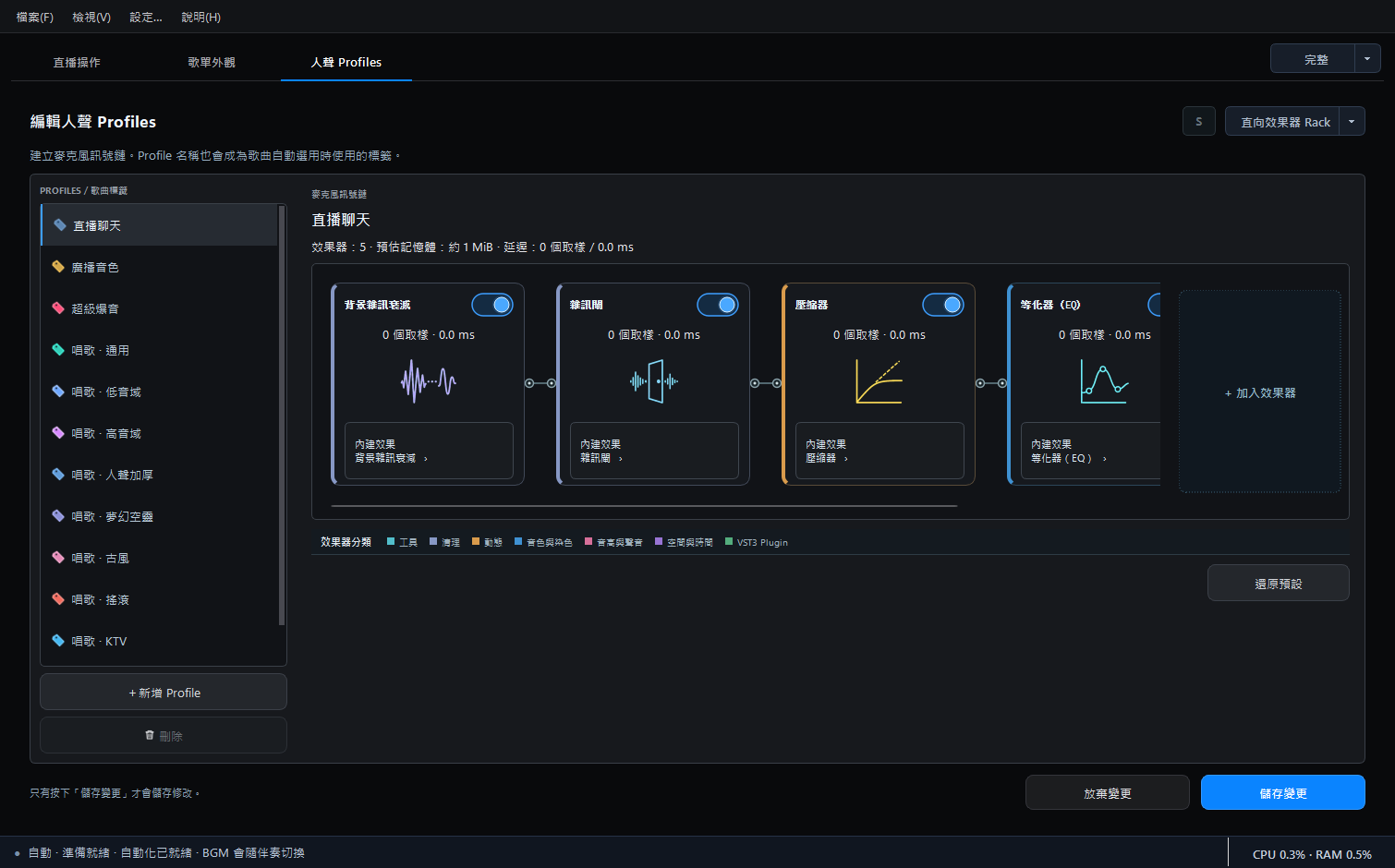Select the 唱歌 · KTV profile
Viewport: 1395px width, 868px height.
pos(159,641)
